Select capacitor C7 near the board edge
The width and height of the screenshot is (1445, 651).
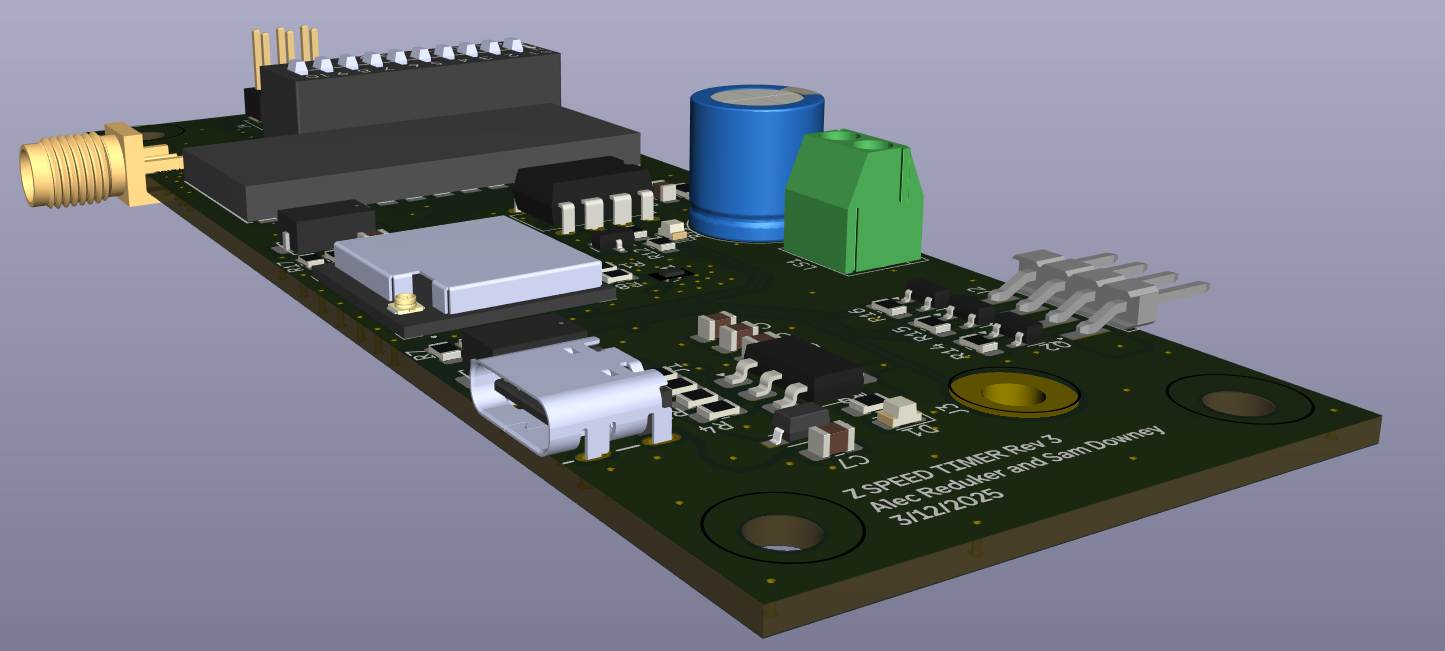click(830, 439)
